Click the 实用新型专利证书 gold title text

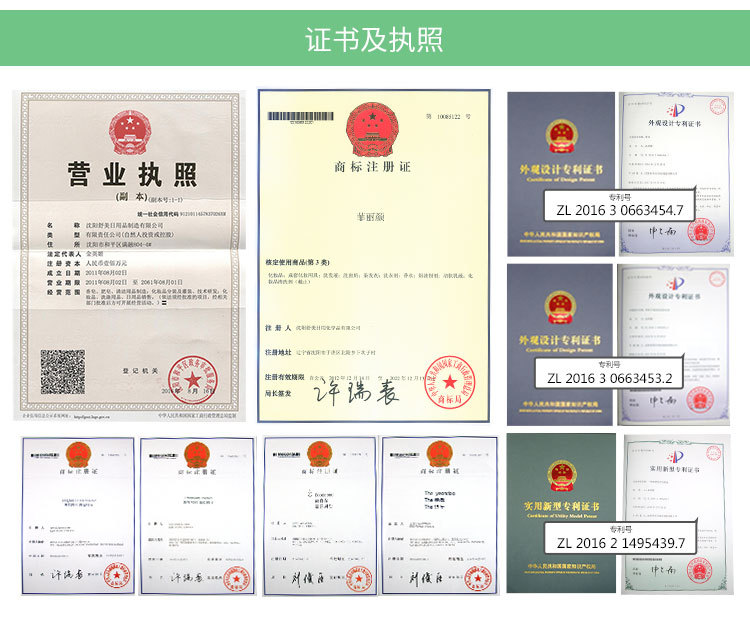(562, 506)
